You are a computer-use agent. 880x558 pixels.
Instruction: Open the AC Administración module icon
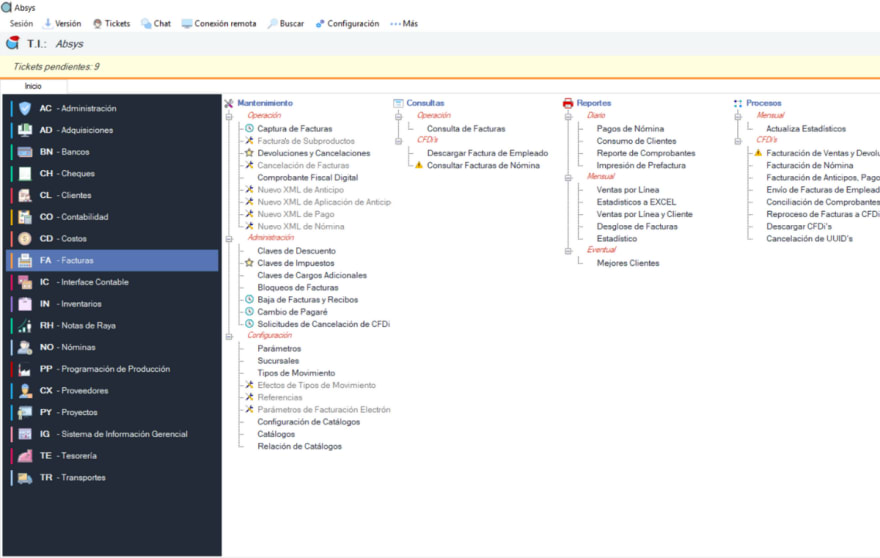click(25, 108)
